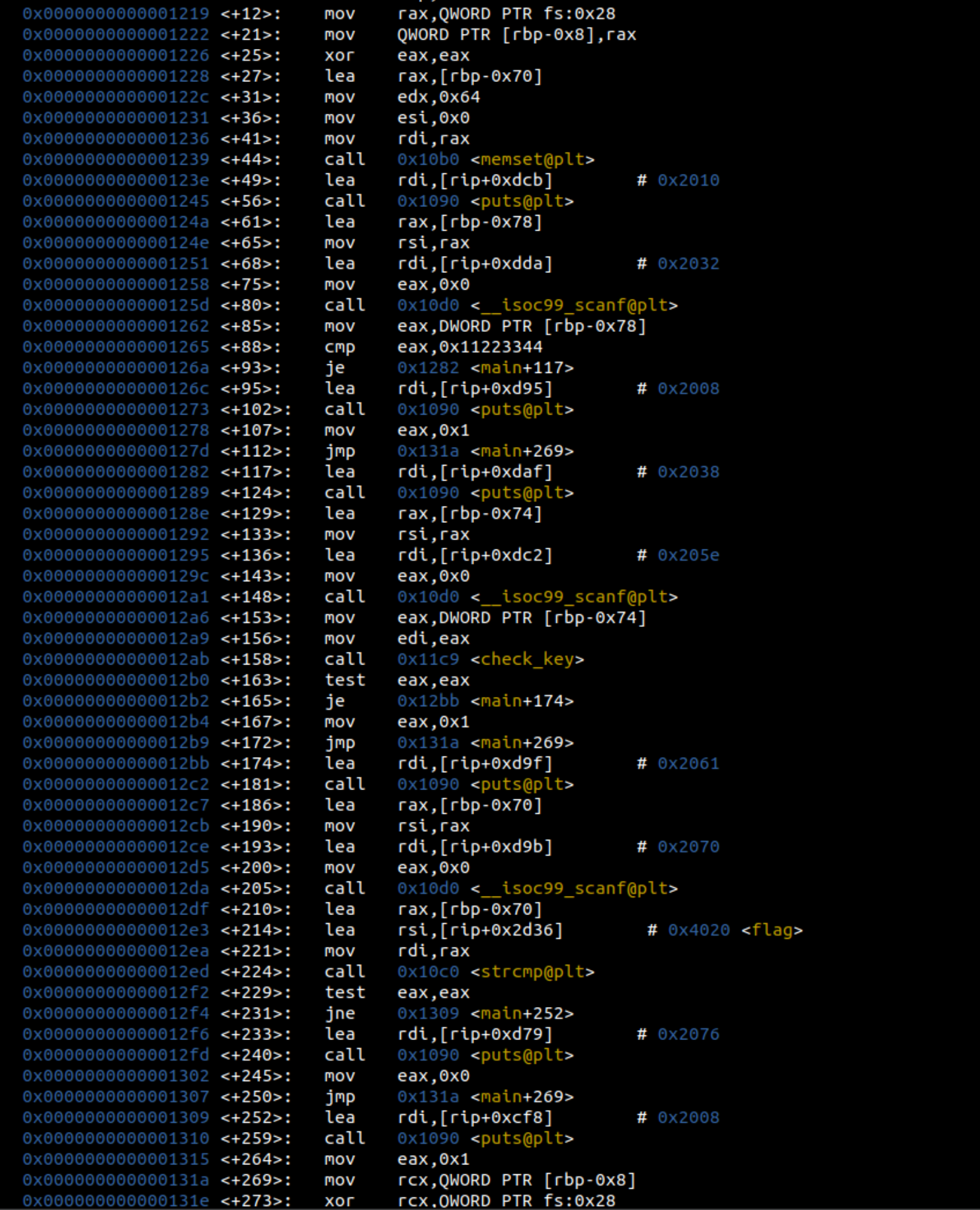The width and height of the screenshot is (980, 1210).
Task: Select operand "rcx,QWORD PTR [rbp-0x8]"
Action: tap(516, 1180)
